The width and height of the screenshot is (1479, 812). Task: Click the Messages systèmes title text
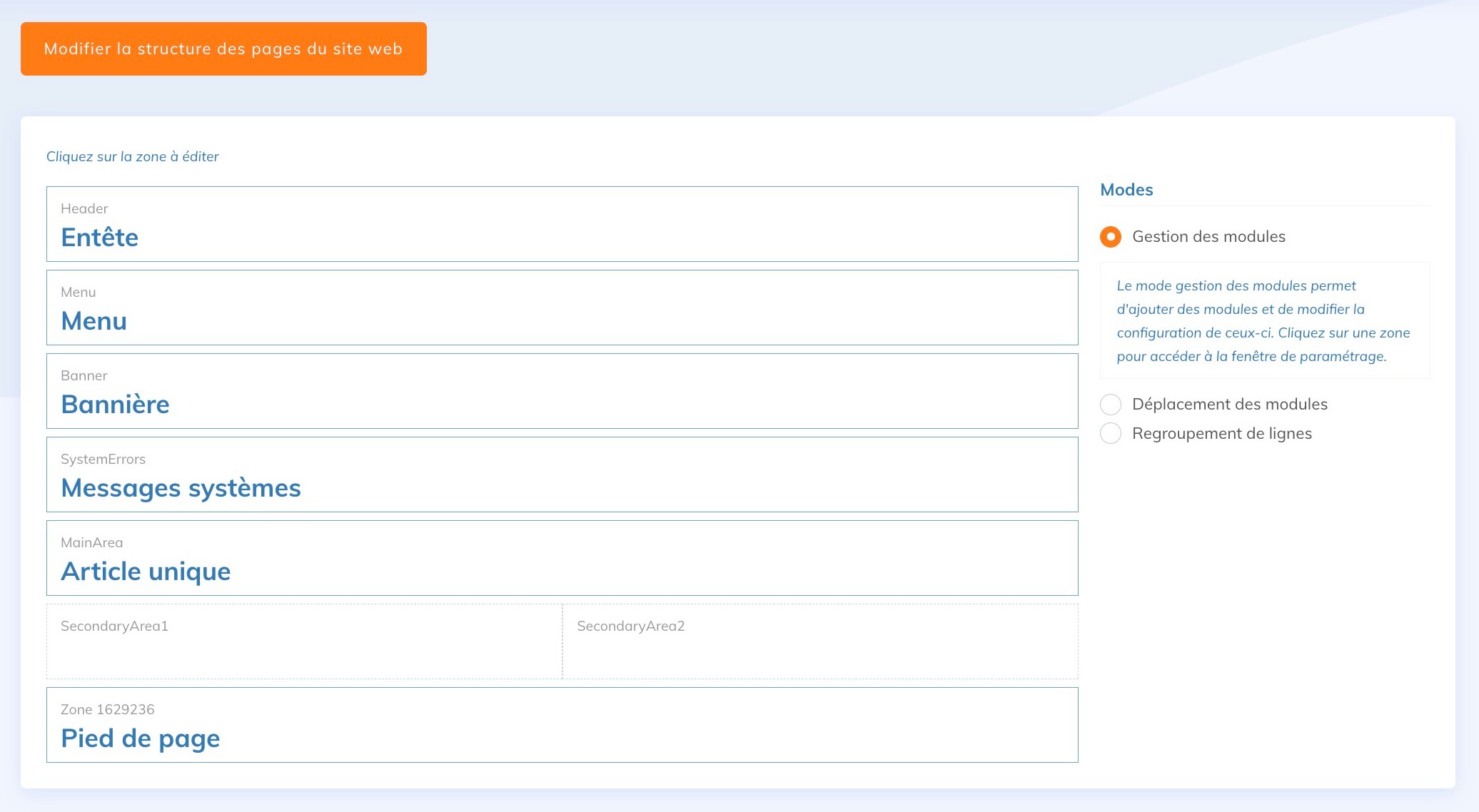tap(181, 488)
